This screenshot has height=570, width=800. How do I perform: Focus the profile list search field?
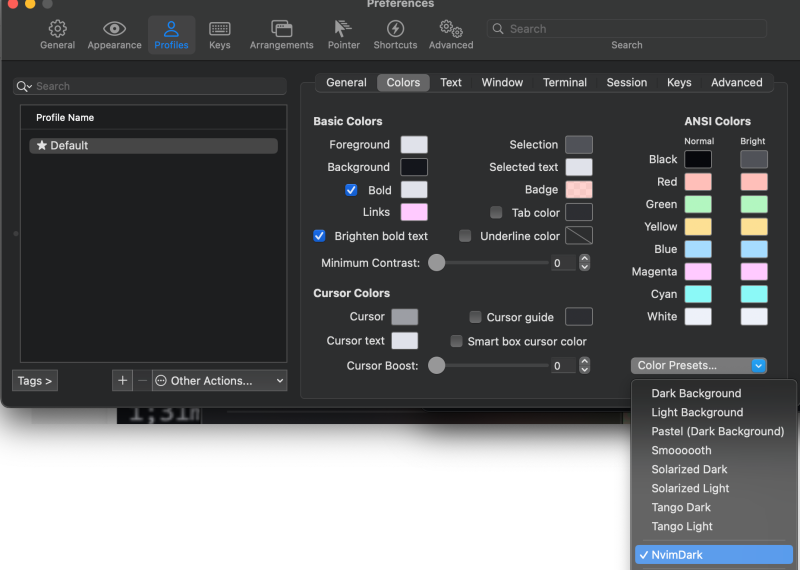[x=150, y=86]
